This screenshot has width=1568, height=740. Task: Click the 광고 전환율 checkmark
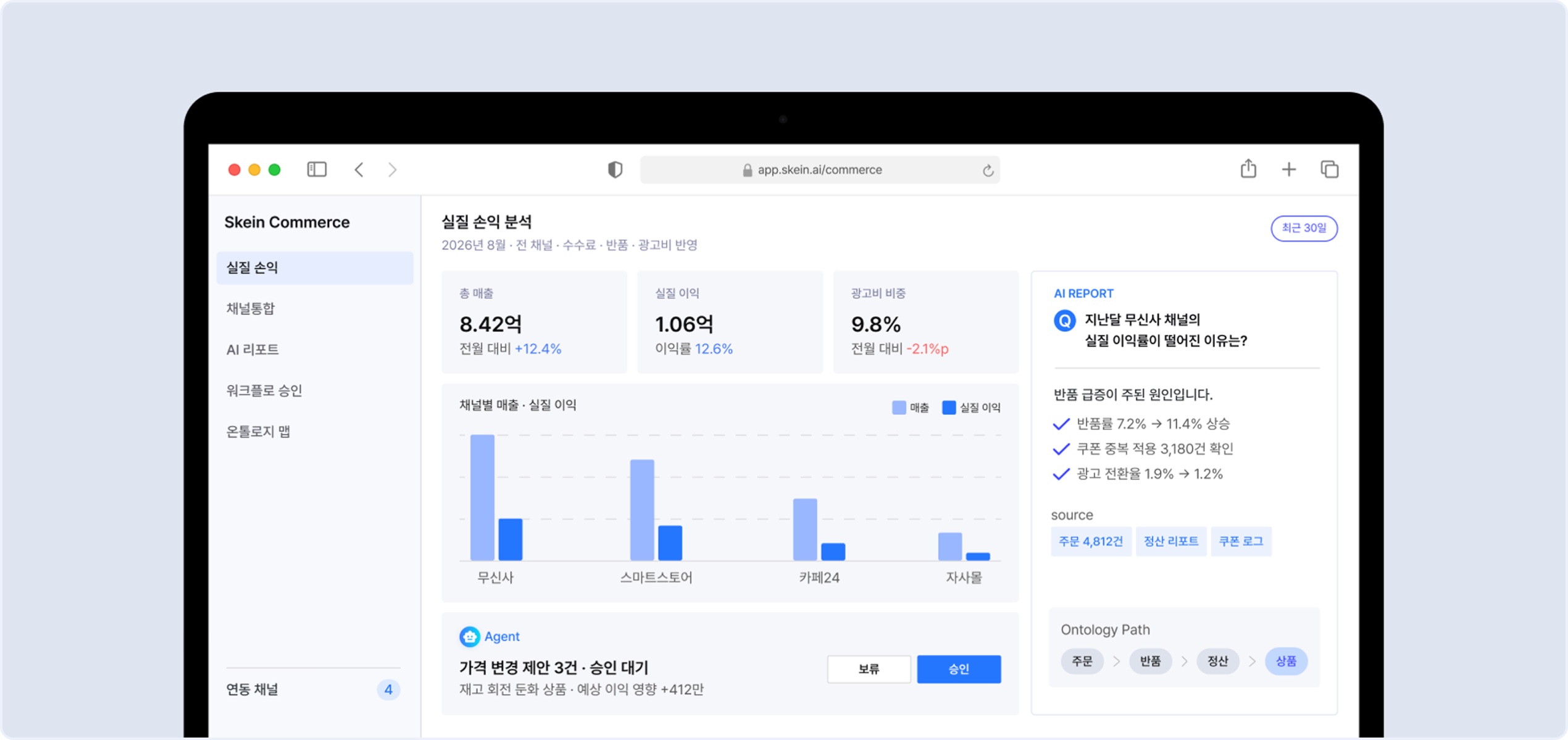(1061, 474)
